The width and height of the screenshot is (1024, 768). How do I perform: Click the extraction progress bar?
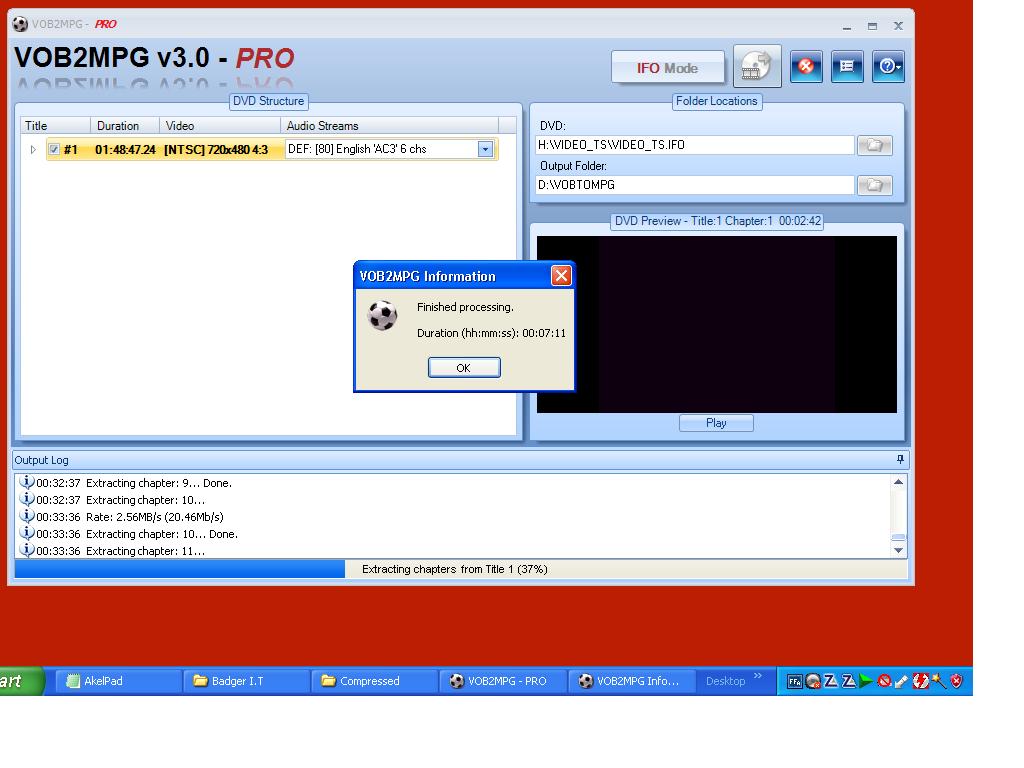(x=461, y=569)
